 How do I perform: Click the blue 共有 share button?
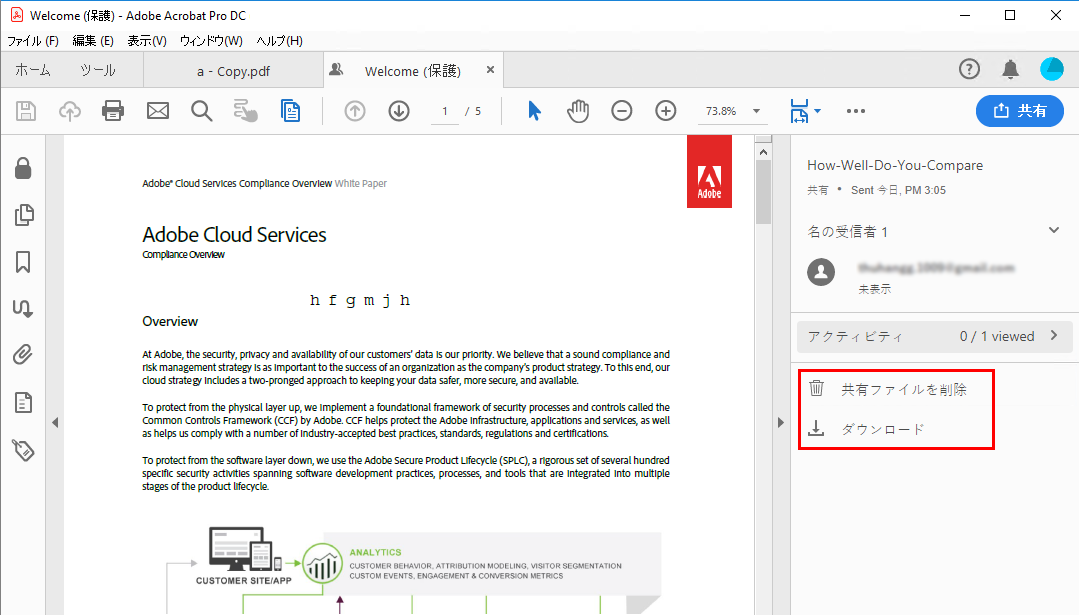coord(1020,111)
